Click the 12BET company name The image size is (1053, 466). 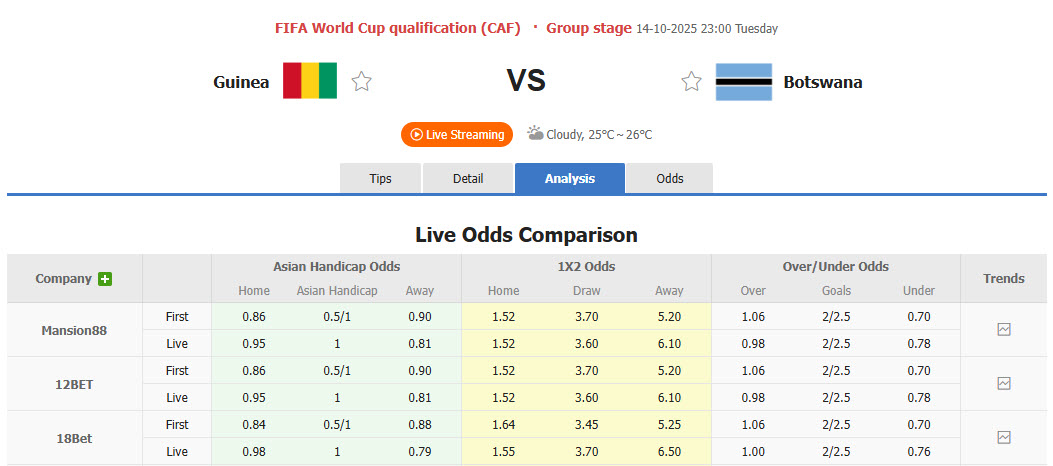(x=74, y=384)
